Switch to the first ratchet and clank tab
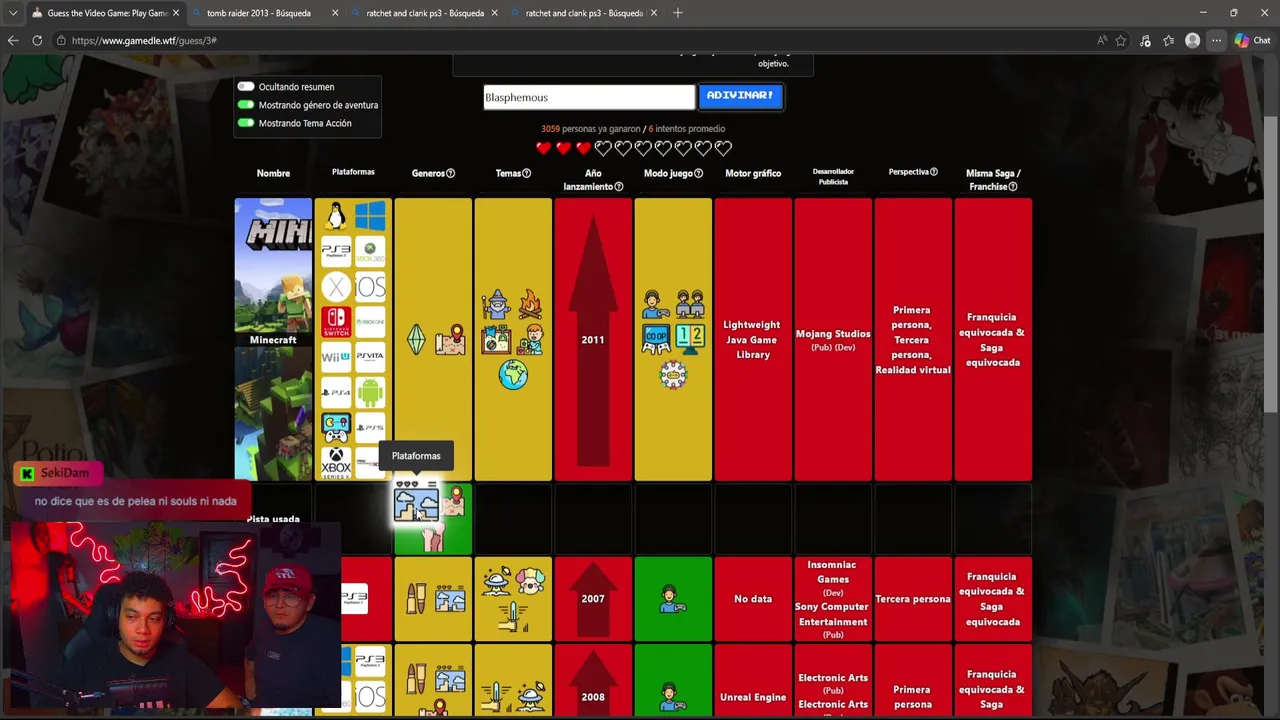The width and height of the screenshot is (1280, 720). point(425,13)
